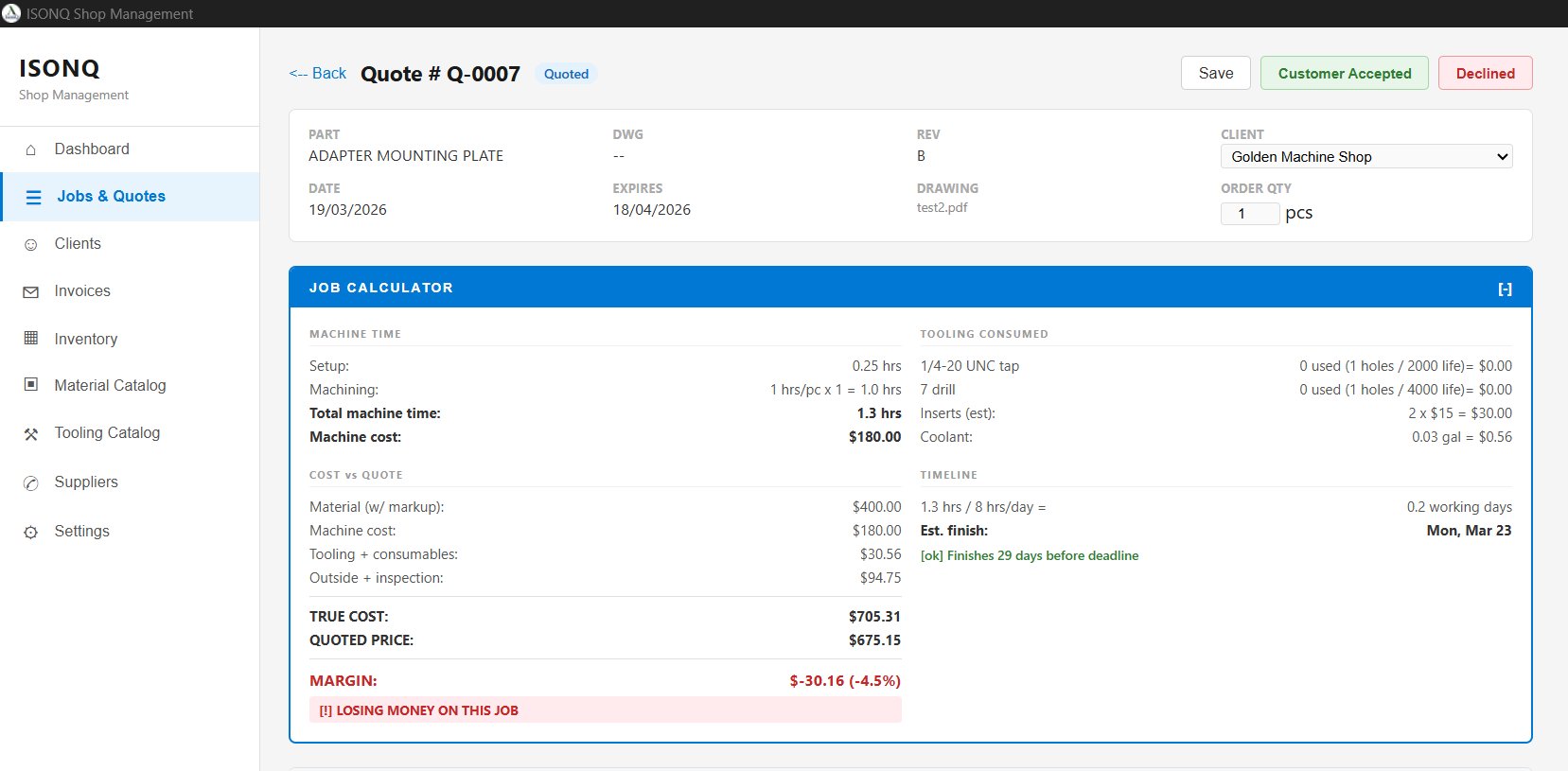Open the Tooling Catalog
Viewport: 1568px width, 771px height.
point(130,433)
